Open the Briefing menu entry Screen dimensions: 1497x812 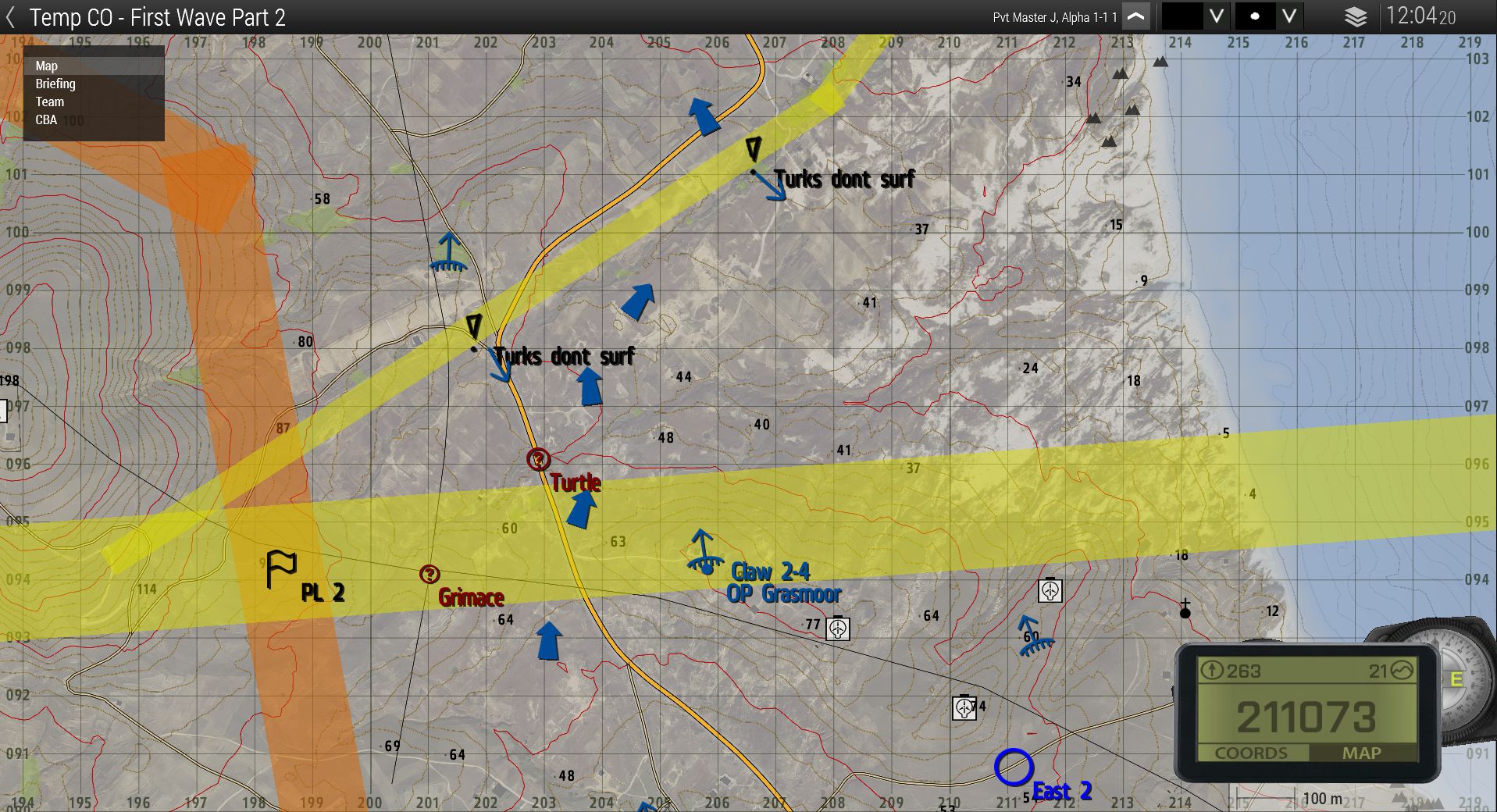94,84
